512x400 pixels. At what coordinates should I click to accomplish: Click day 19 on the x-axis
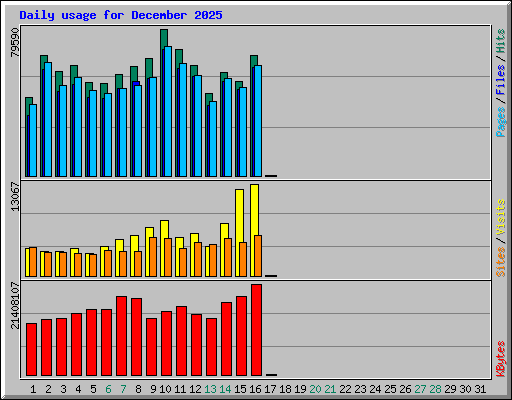(x=300, y=389)
